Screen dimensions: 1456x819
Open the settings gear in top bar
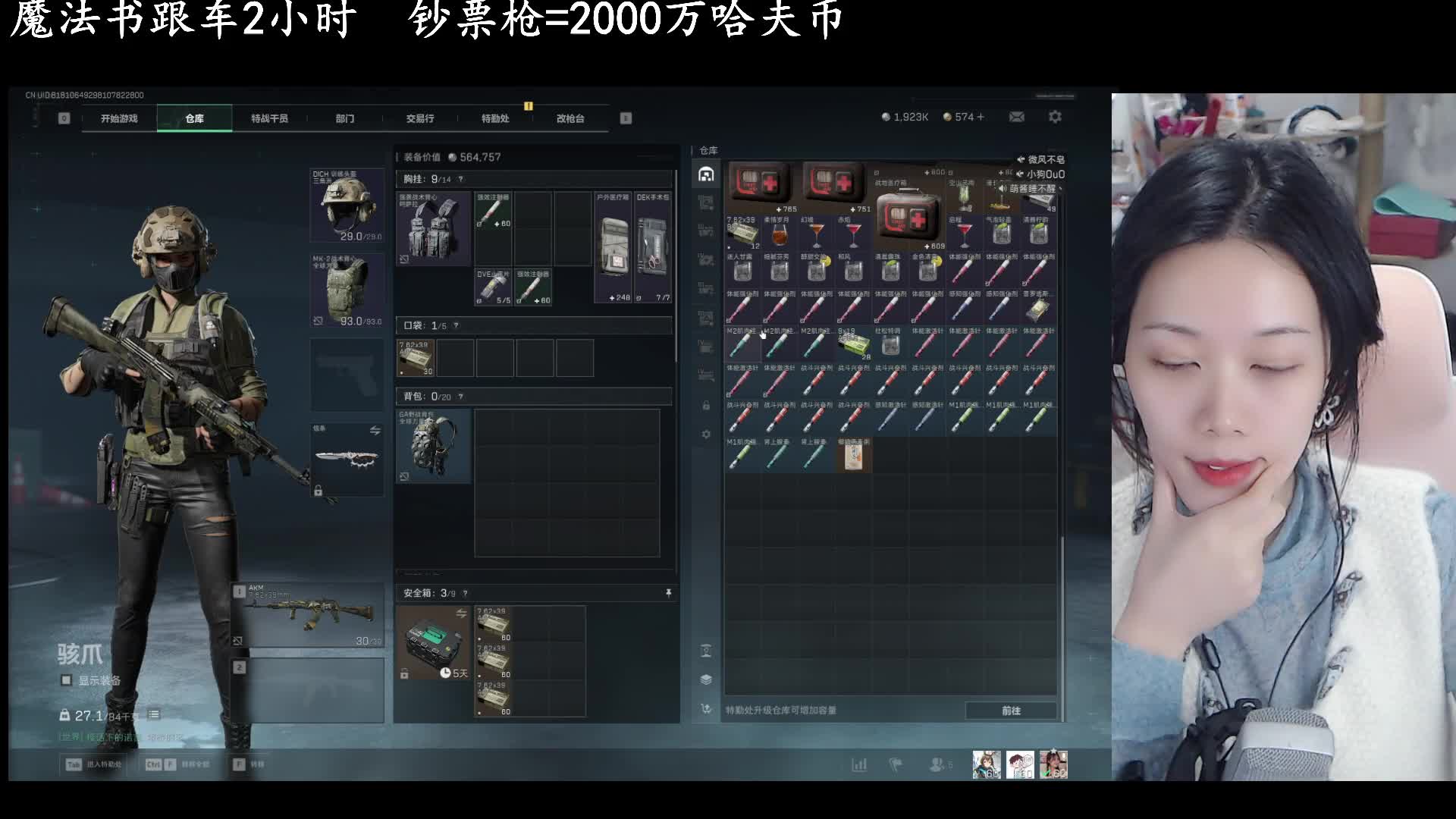1055,117
